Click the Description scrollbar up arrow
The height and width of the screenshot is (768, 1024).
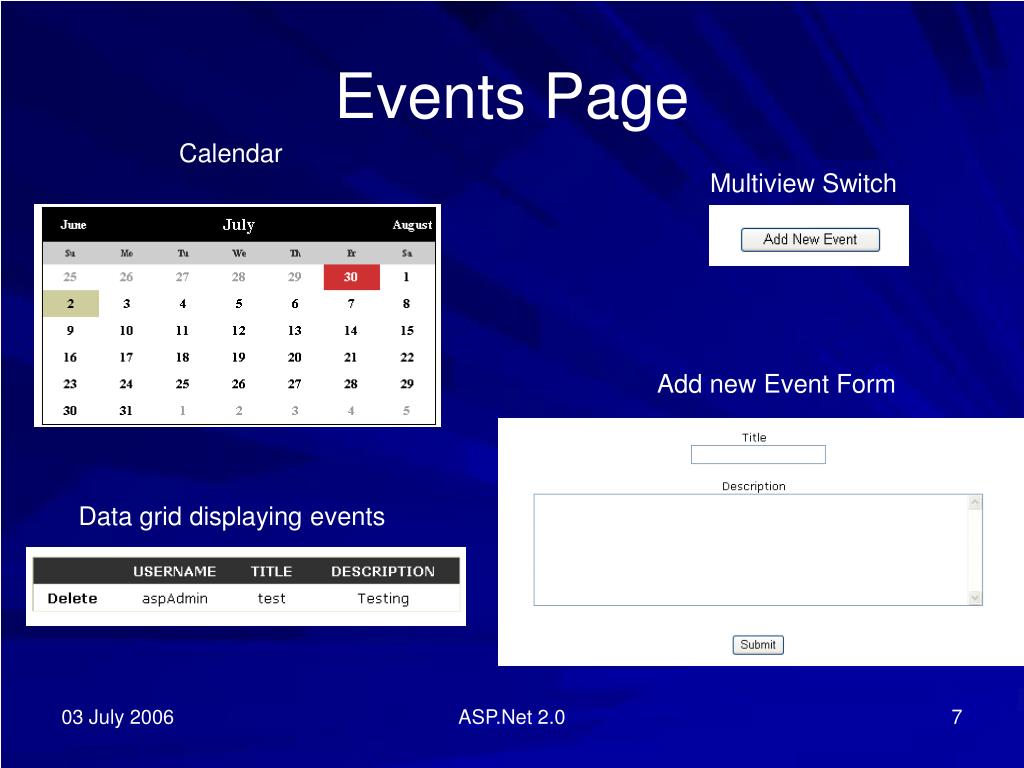point(975,502)
